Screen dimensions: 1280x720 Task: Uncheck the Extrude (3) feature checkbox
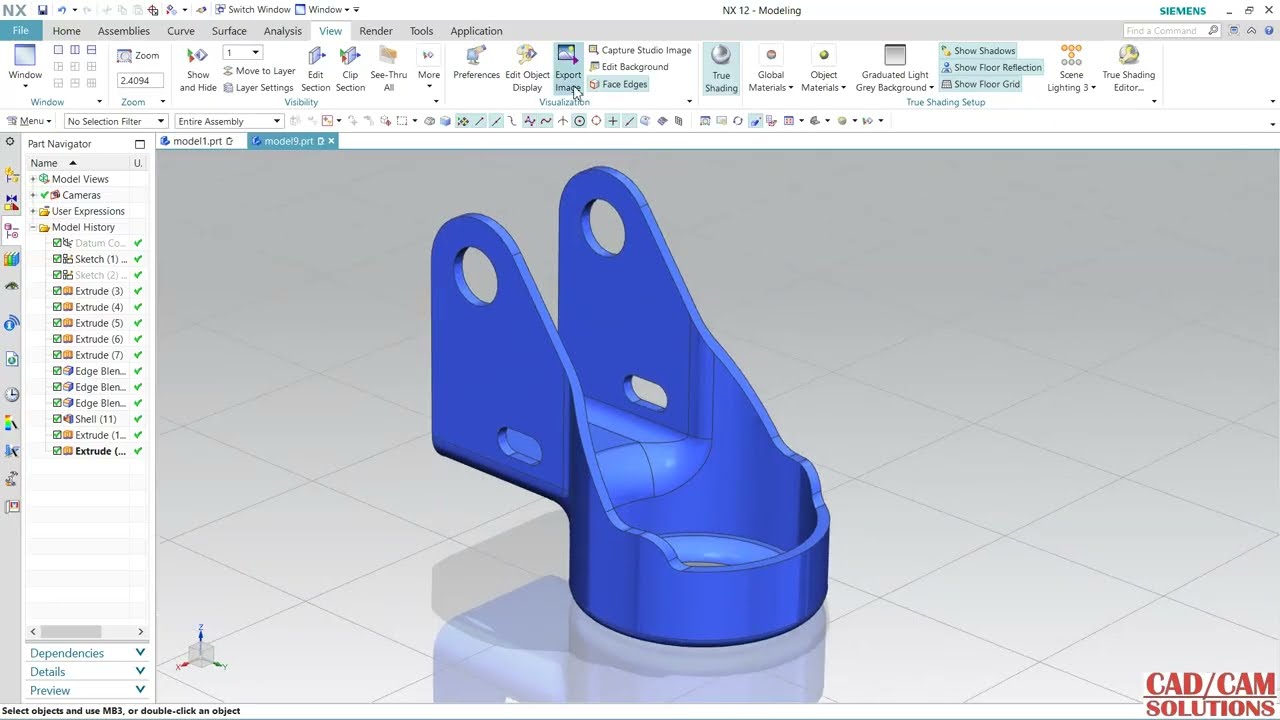coord(57,291)
